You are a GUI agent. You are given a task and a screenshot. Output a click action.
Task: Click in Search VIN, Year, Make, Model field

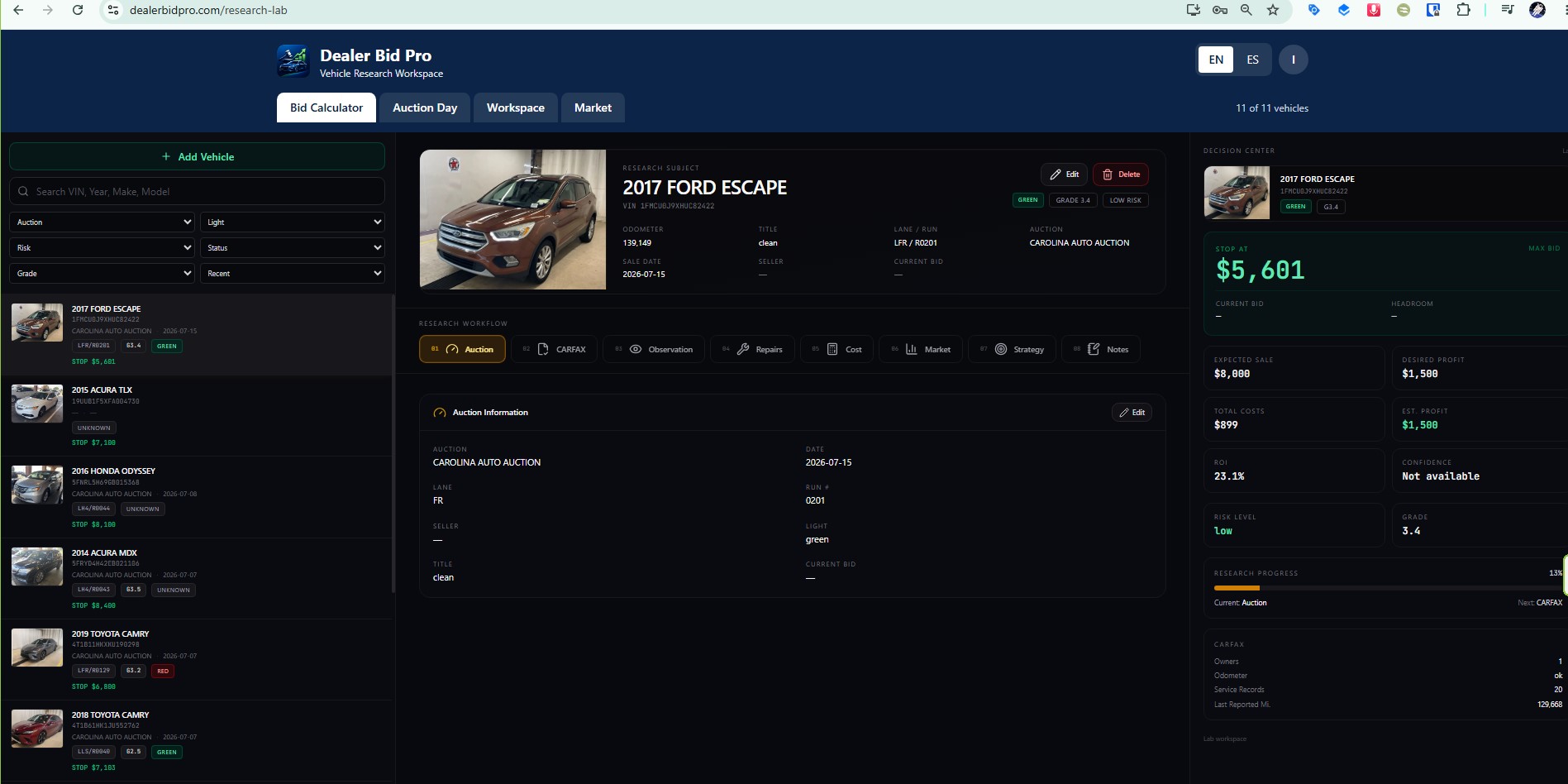point(197,191)
